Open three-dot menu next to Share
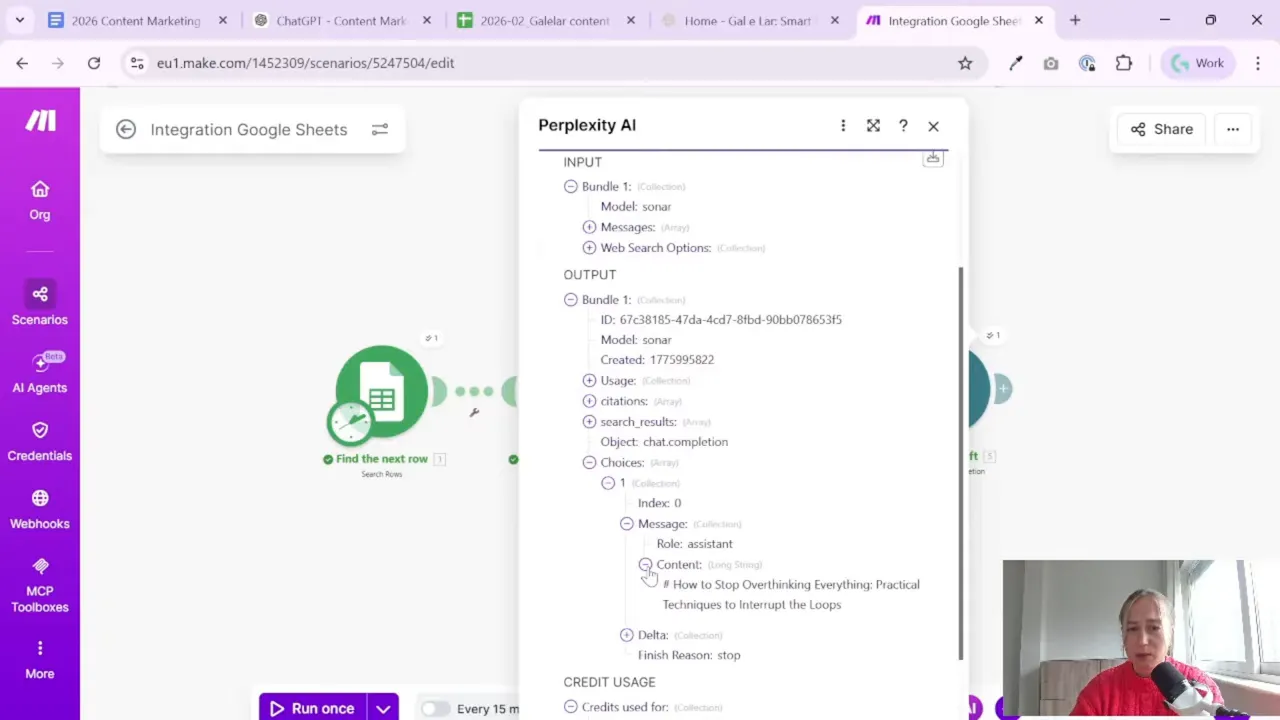Viewport: 1280px width, 720px height. pyautogui.click(x=1233, y=129)
